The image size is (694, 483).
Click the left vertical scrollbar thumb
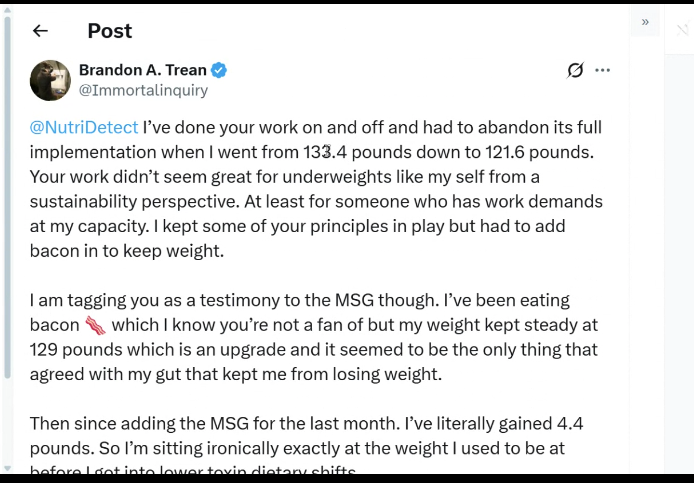(x=8, y=200)
